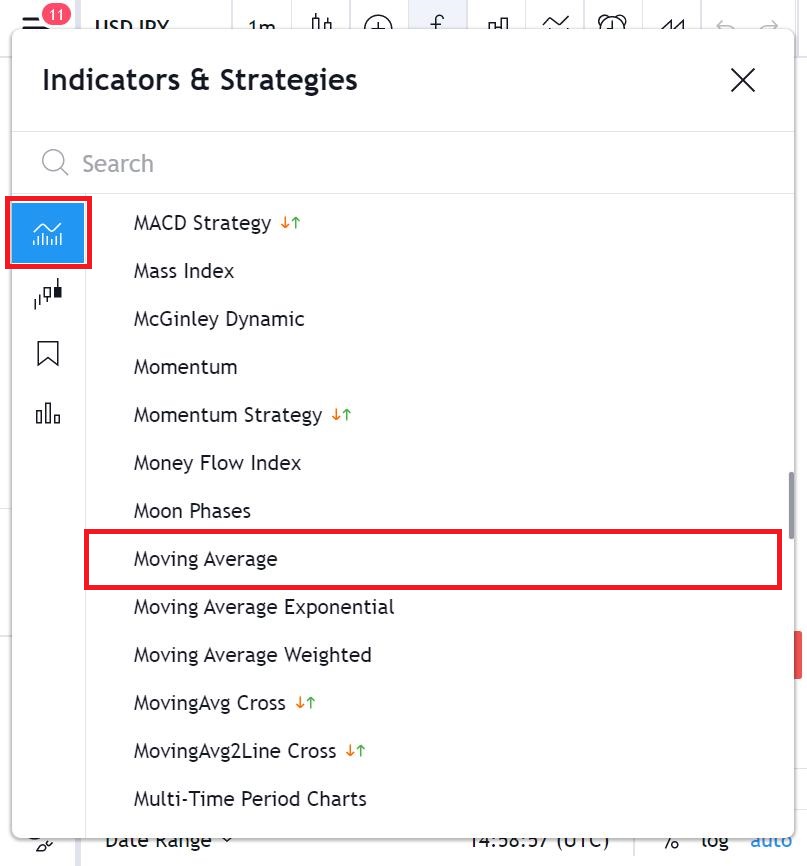Add MACD Strategy to chart
This screenshot has width=807, height=866.
click(202, 223)
